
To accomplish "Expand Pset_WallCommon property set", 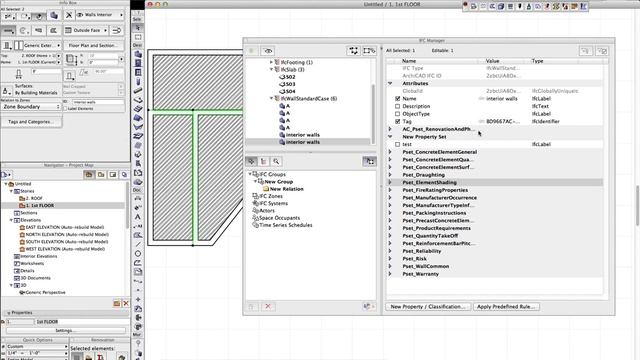I will (390, 266).
